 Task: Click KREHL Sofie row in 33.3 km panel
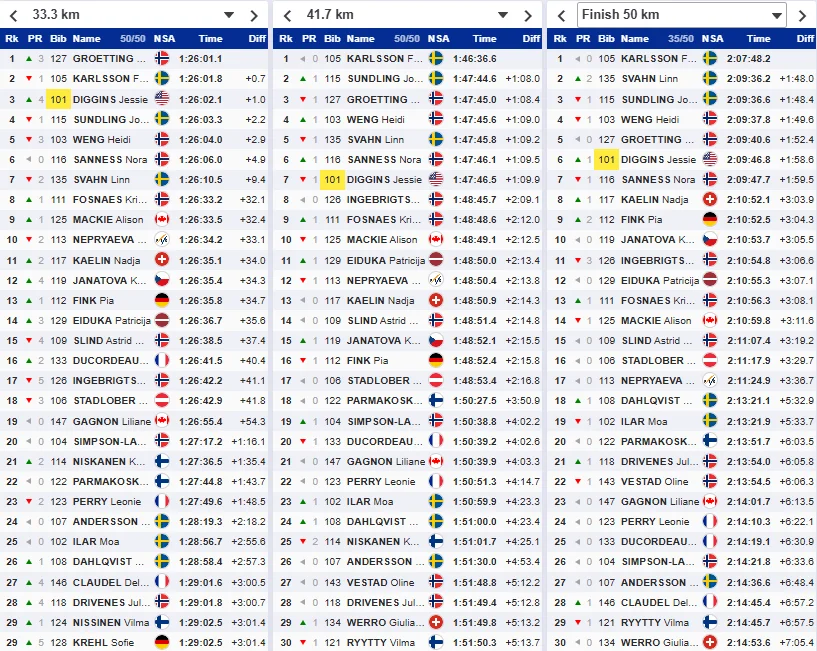pyautogui.click(x=134, y=642)
